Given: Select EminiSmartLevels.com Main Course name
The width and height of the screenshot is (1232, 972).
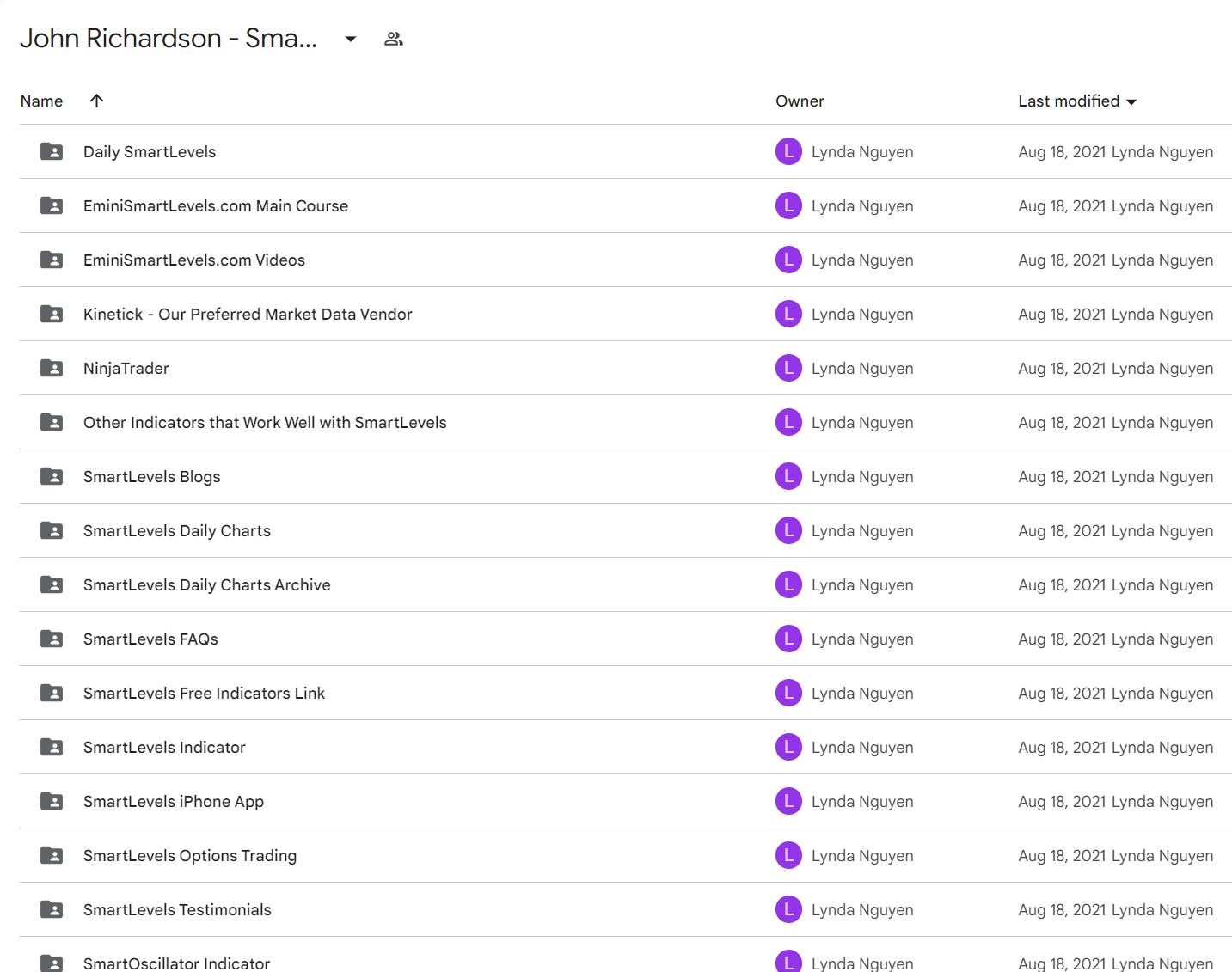Looking at the screenshot, I should (x=216, y=205).
